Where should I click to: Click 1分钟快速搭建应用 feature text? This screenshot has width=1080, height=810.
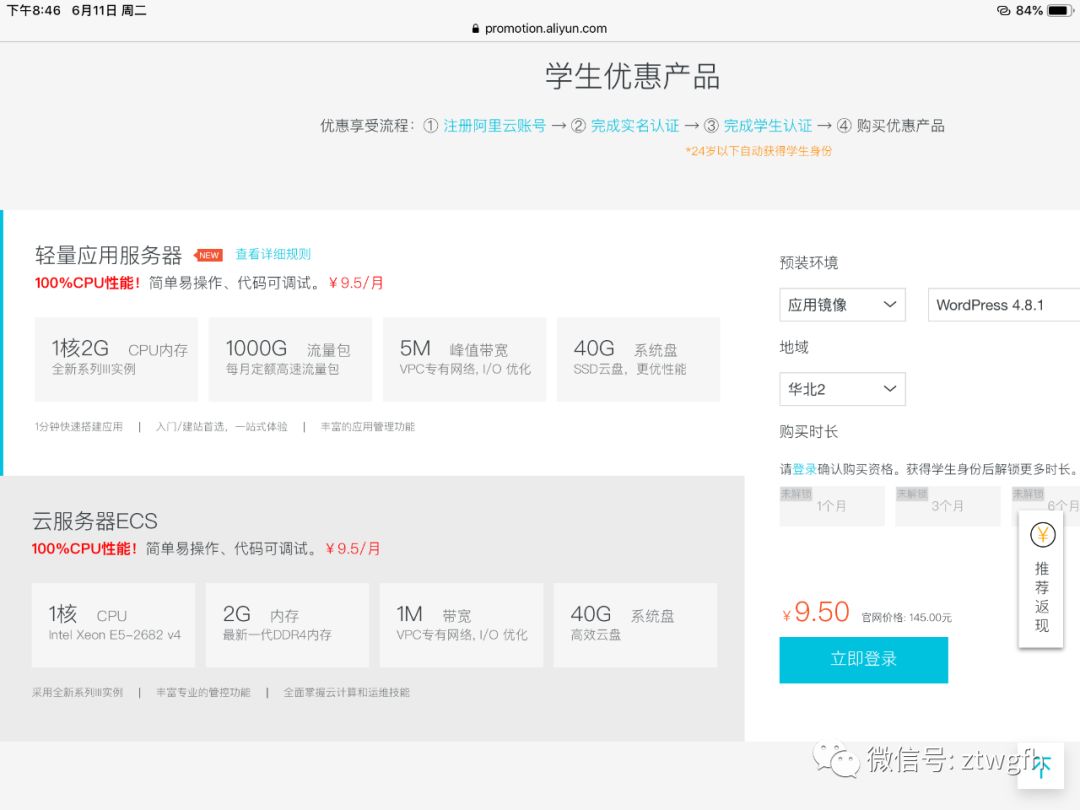click(x=79, y=427)
